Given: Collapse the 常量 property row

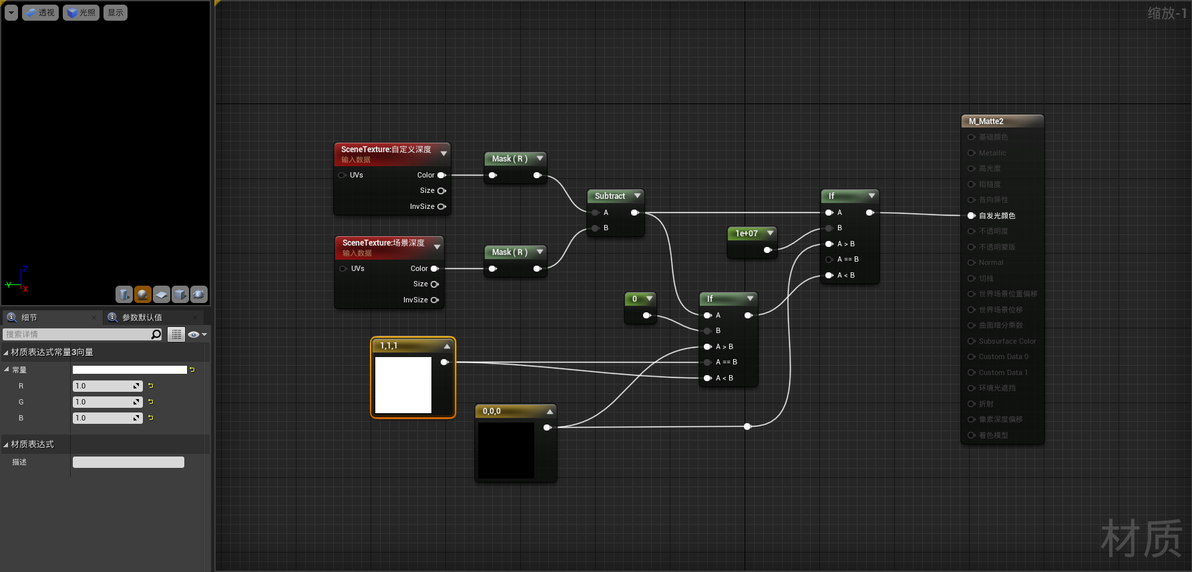Looking at the screenshot, I should tap(7, 370).
